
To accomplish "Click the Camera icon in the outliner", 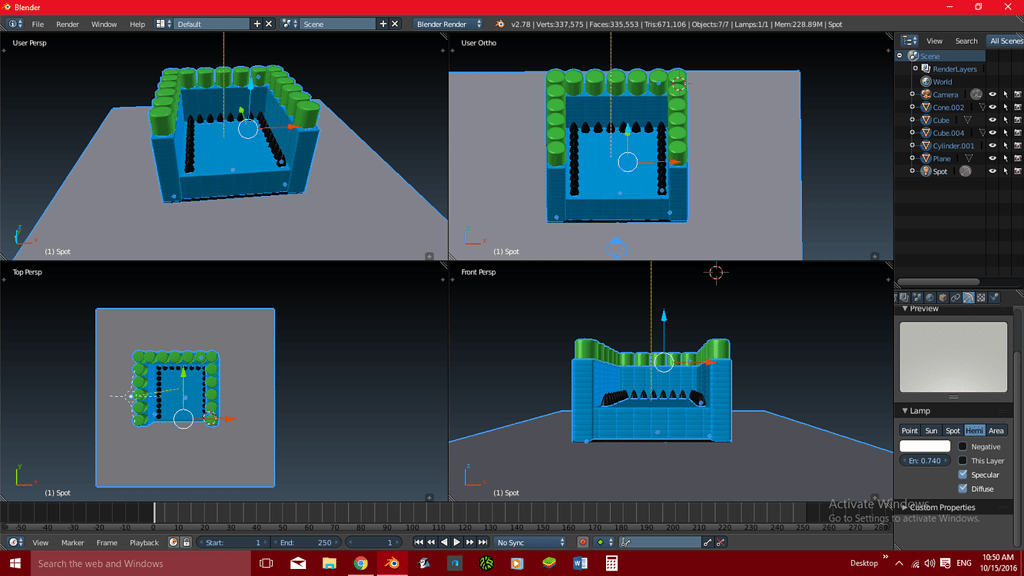I will click(925, 95).
